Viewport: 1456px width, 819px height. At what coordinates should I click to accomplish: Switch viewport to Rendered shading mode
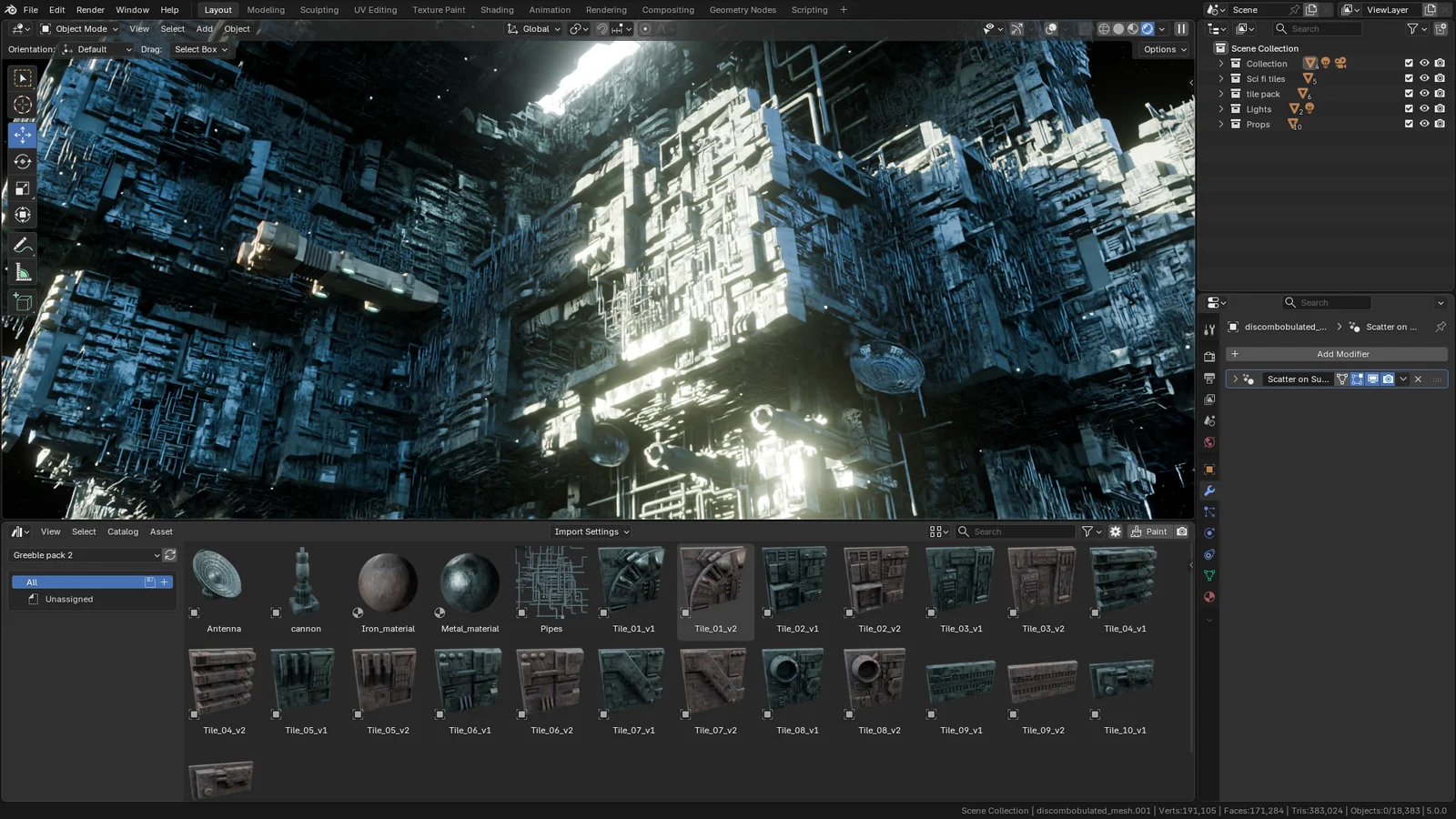click(1146, 28)
